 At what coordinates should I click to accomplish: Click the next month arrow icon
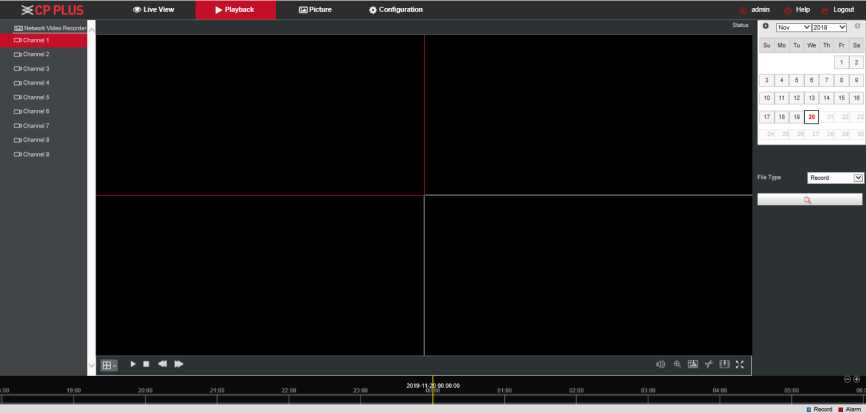point(857,26)
